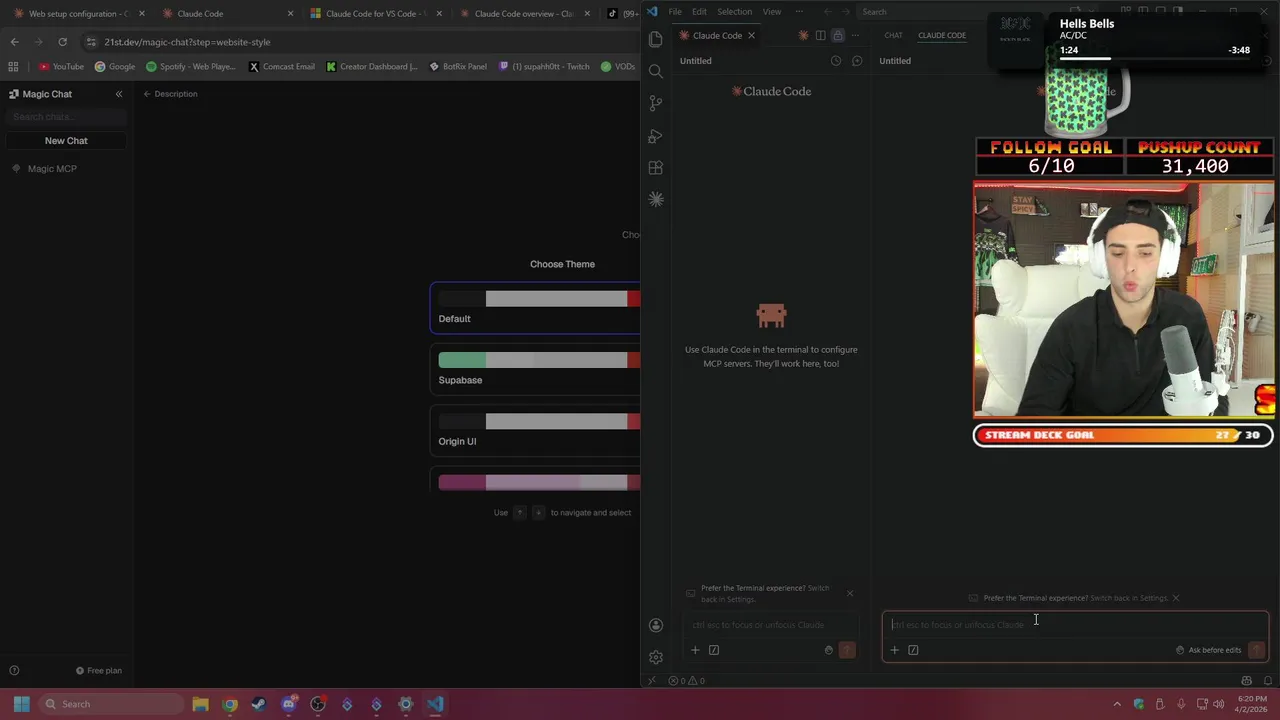Dismiss left Prefer the Terminal notice
This screenshot has width=1280, height=720.
coord(850,593)
